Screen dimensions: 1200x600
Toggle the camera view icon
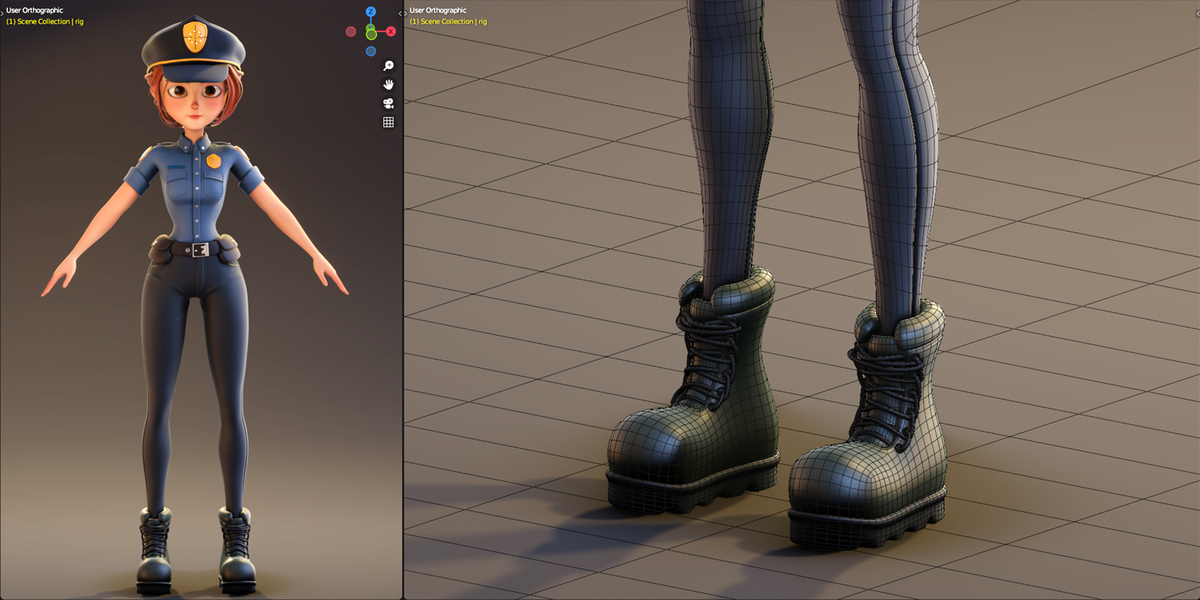[x=388, y=103]
